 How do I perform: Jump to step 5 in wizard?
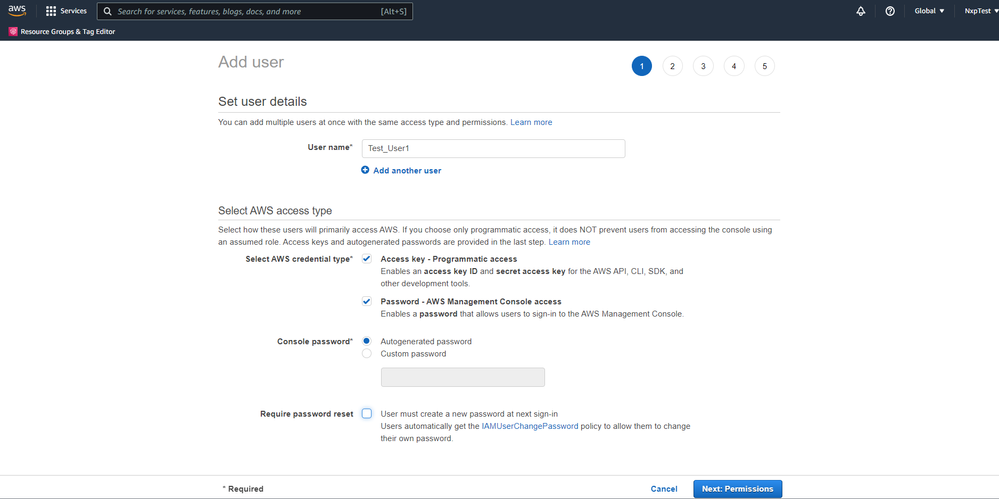coord(765,67)
